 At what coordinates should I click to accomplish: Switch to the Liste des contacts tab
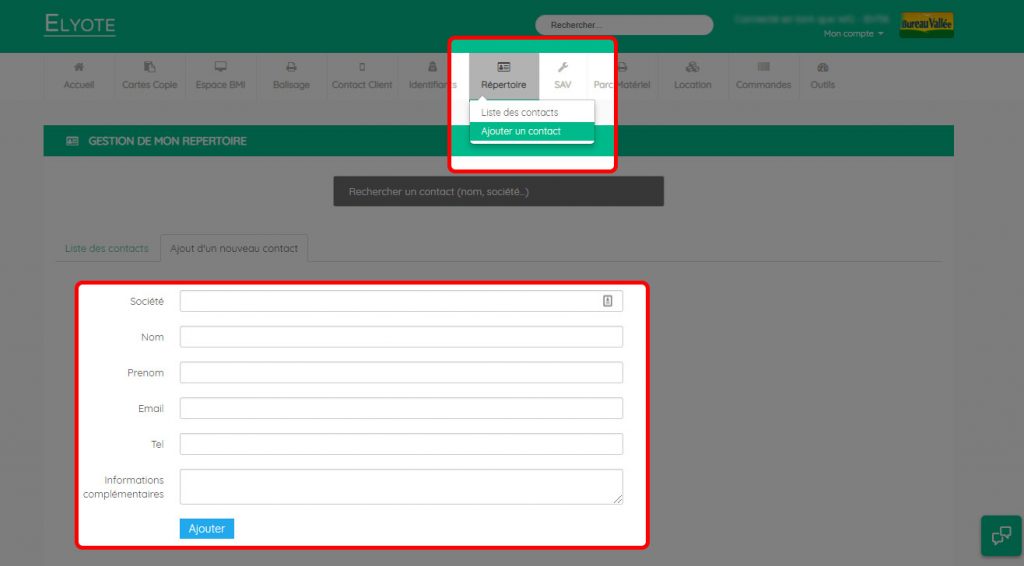click(x=106, y=248)
